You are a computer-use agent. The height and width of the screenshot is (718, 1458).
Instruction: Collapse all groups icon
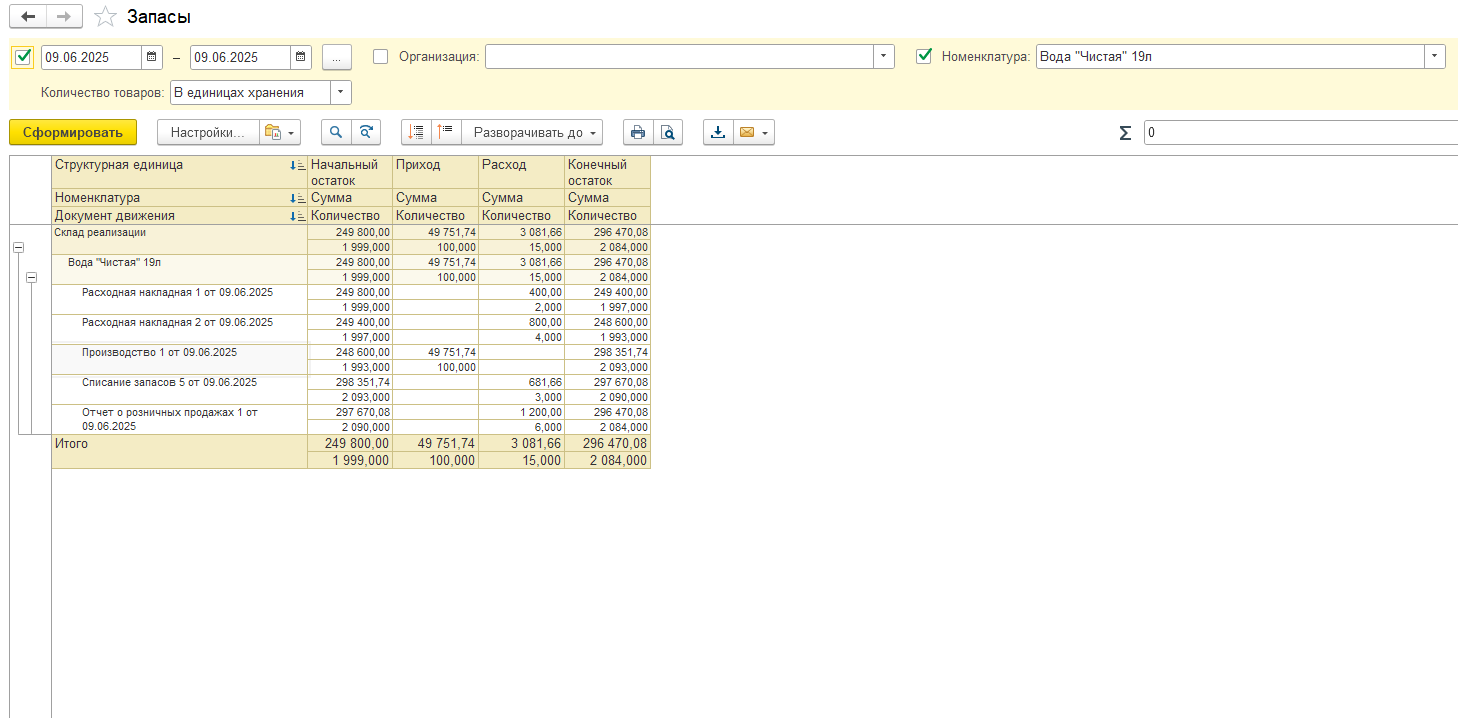tap(416, 132)
